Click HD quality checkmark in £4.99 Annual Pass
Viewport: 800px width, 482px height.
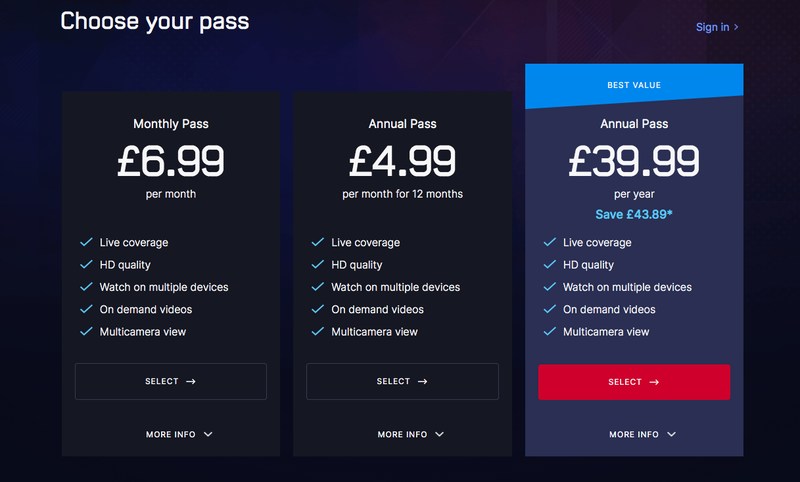tap(318, 264)
